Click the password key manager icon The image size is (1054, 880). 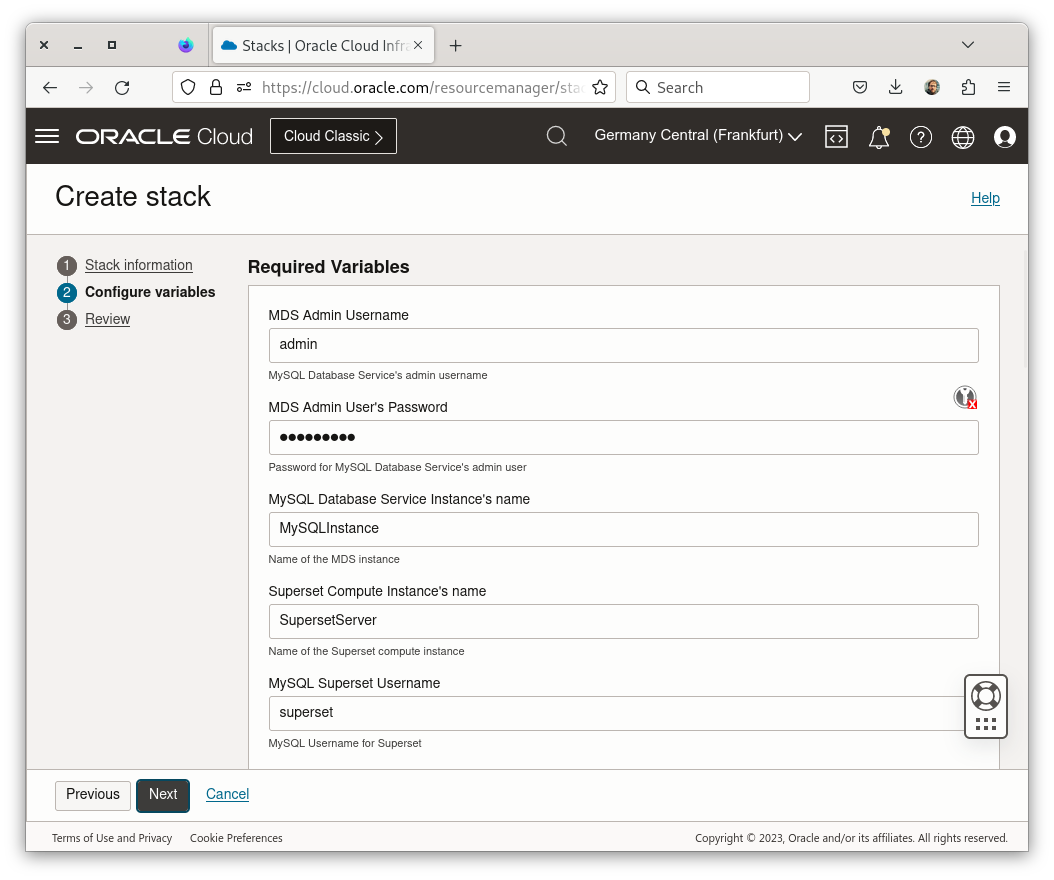tap(964, 397)
